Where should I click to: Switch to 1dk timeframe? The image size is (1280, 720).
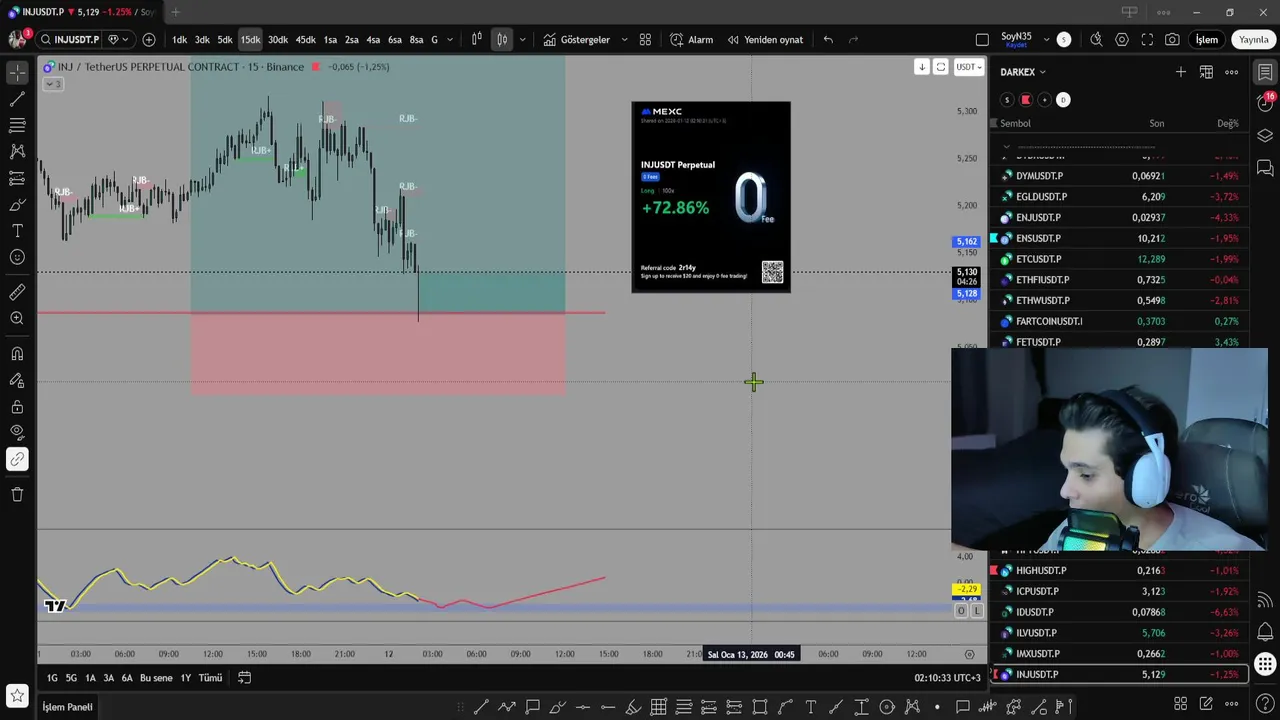pos(180,40)
